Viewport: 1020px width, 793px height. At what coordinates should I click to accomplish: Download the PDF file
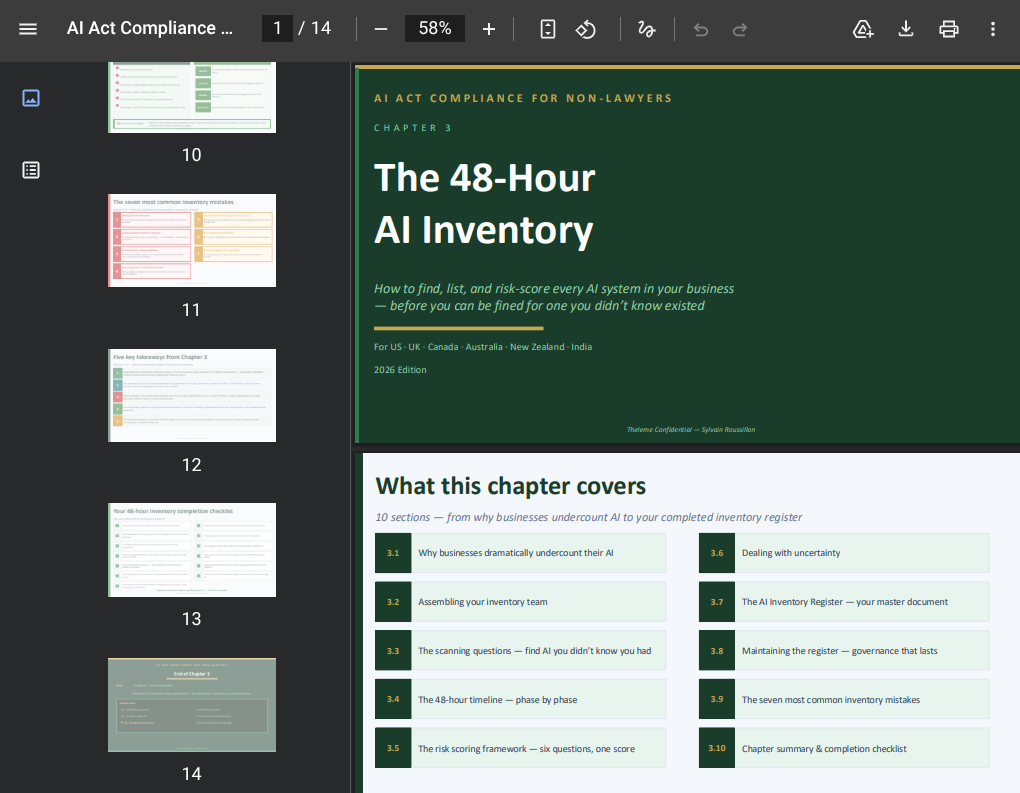pyautogui.click(x=906, y=29)
